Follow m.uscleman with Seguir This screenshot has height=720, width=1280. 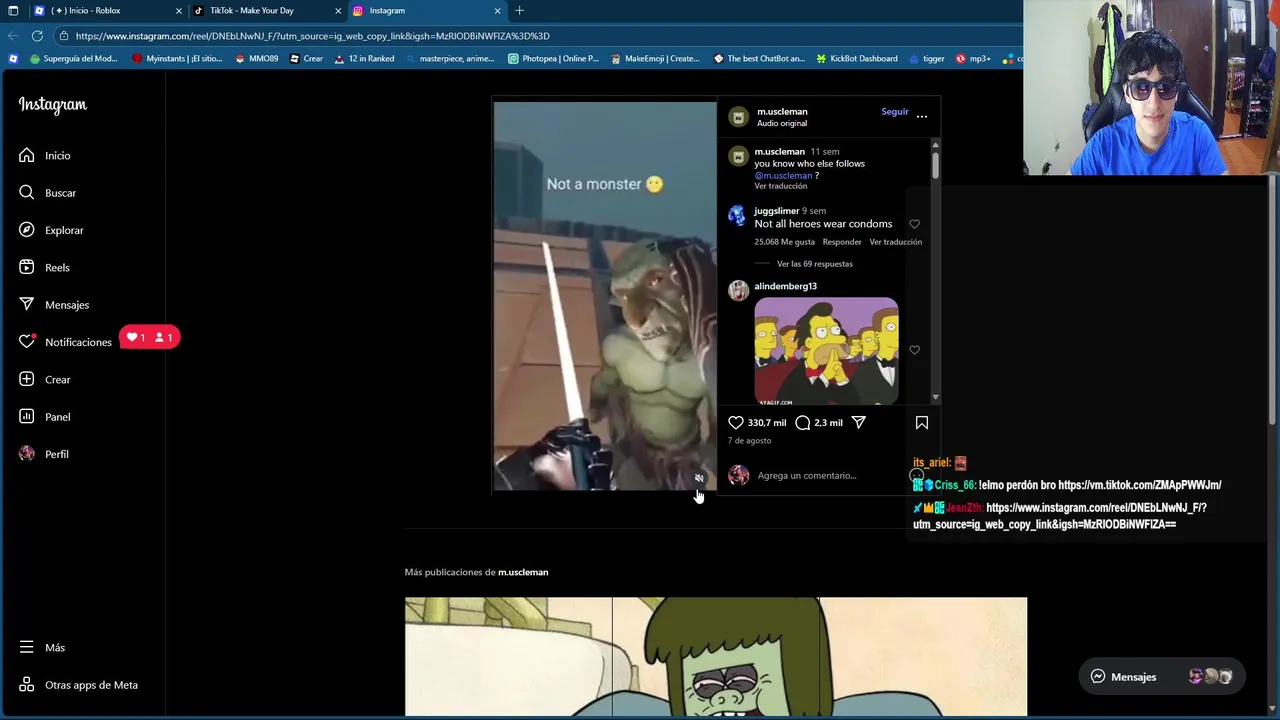tap(895, 112)
